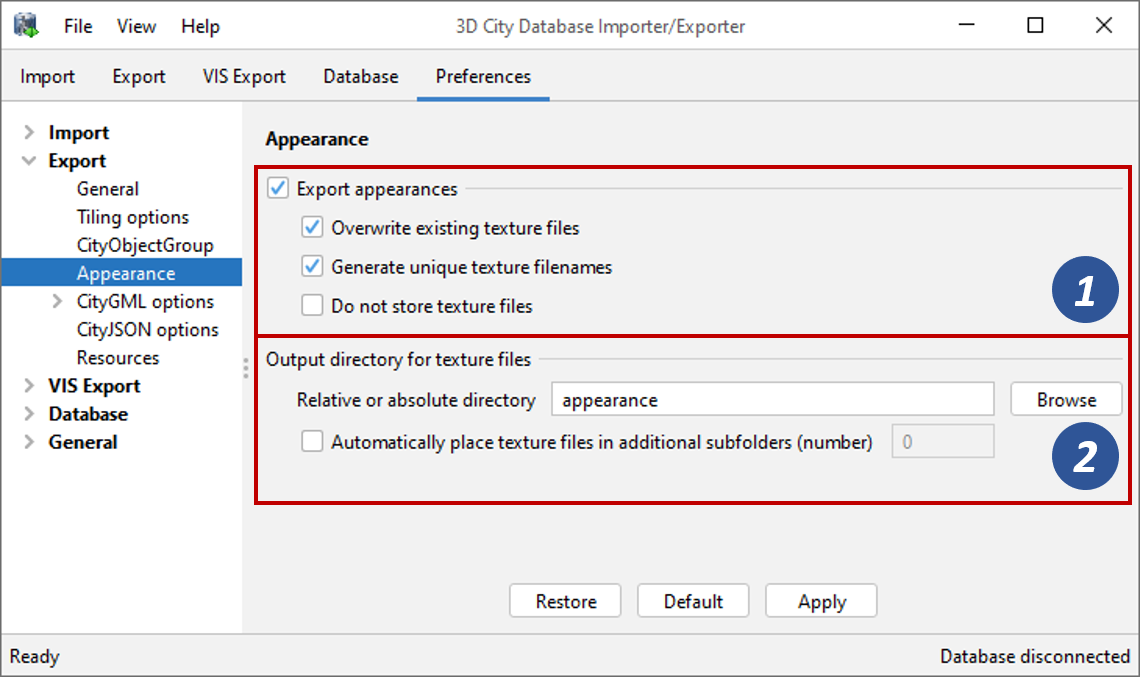Select CityJSON options in tree

[148, 330]
